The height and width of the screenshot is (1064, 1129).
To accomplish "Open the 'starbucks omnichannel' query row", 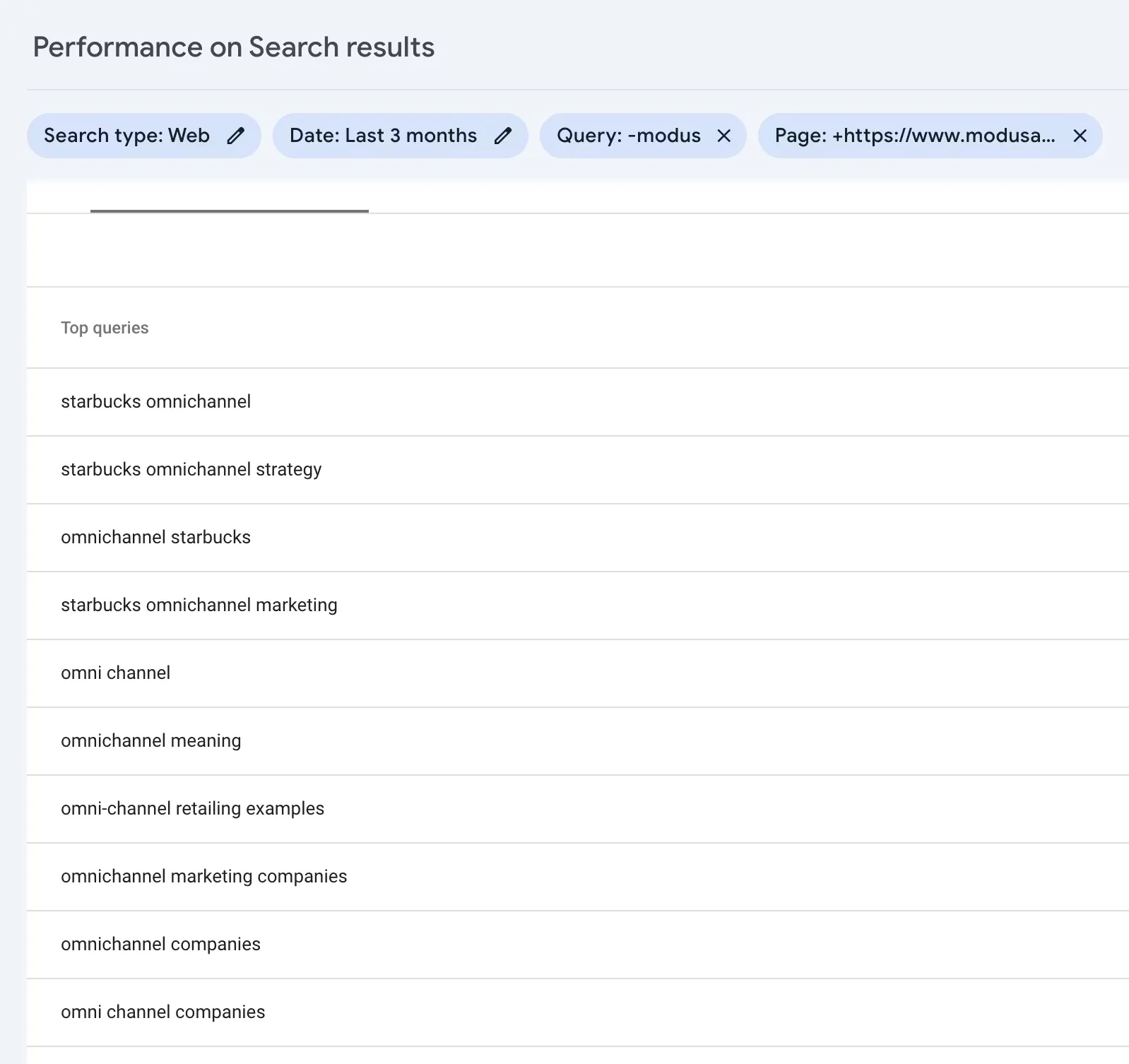I will click(x=156, y=401).
